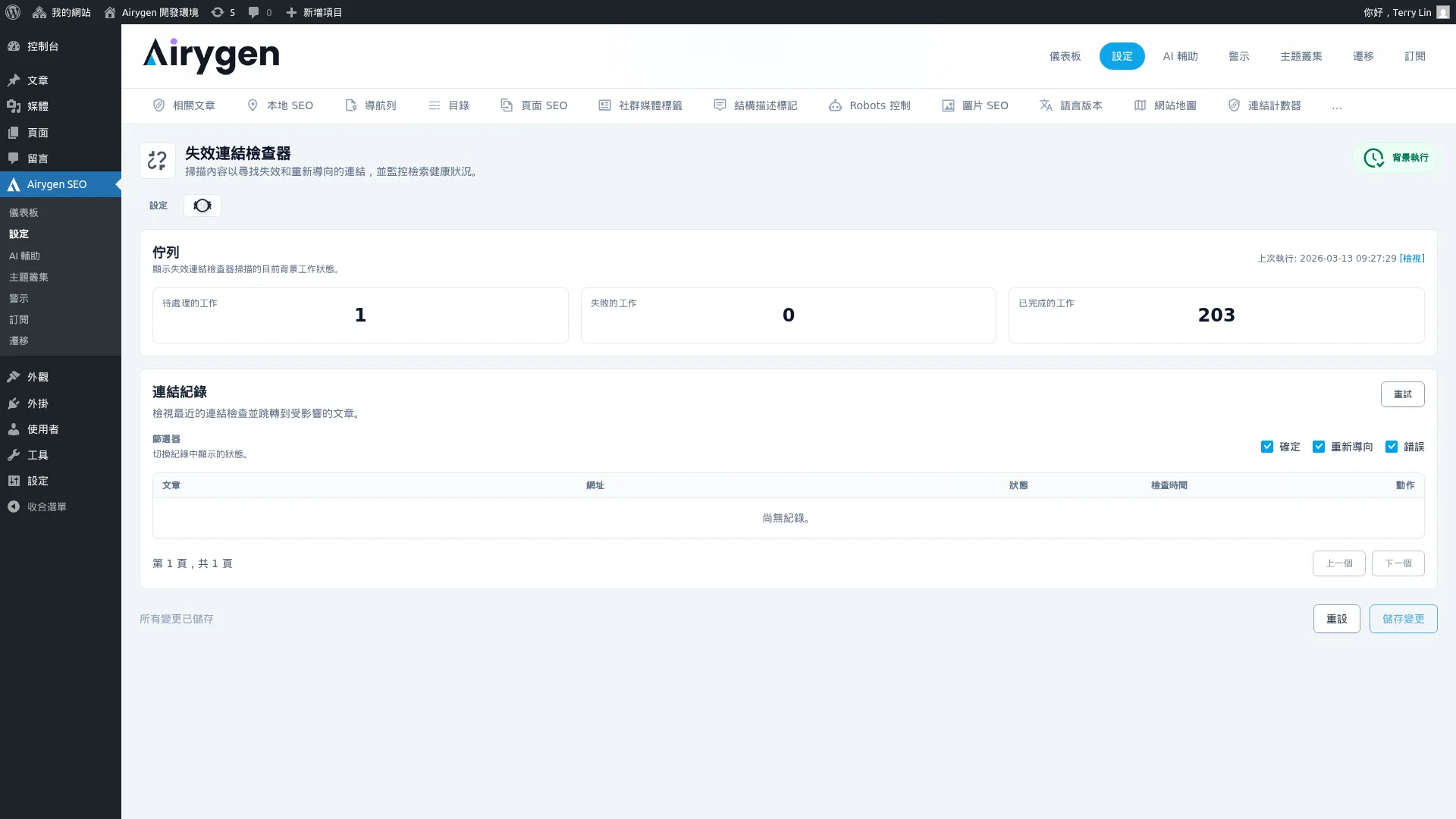Toggle the 錯誤 filter checkbox
Image resolution: width=1456 pixels, height=819 pixels.
tap(1392, 447)
